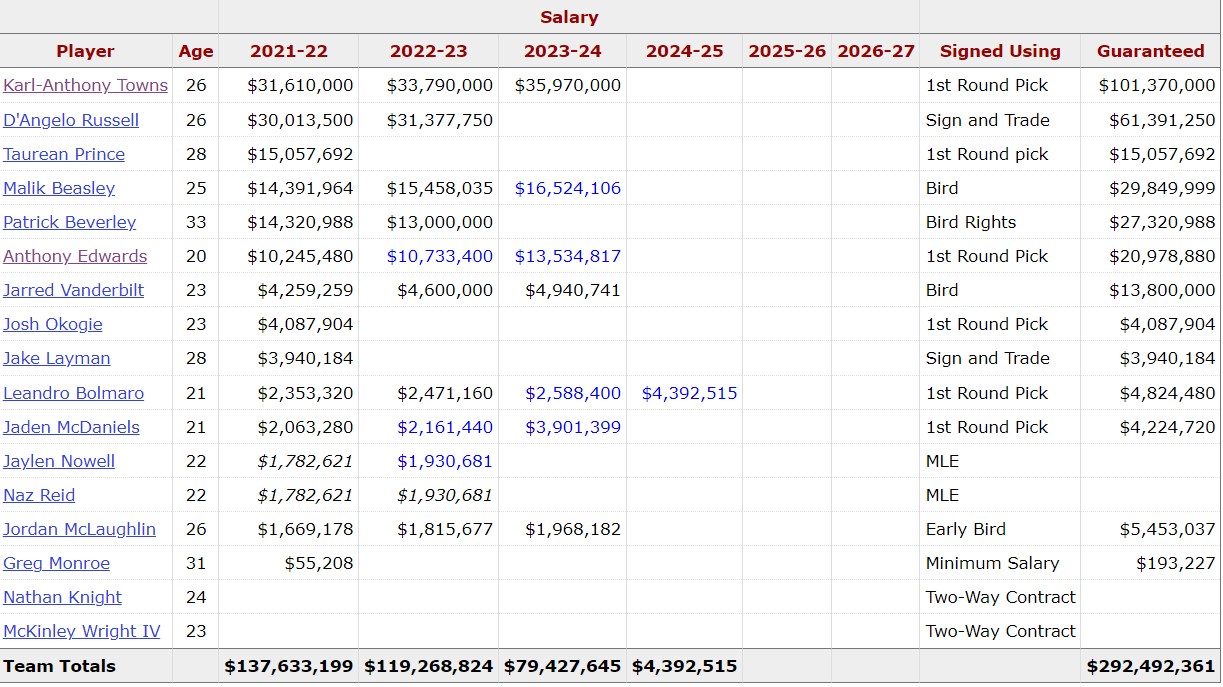Sort by 2021-22 salary column header
The width and height of the screenshot is (1223, 687).
coord(289,51)
